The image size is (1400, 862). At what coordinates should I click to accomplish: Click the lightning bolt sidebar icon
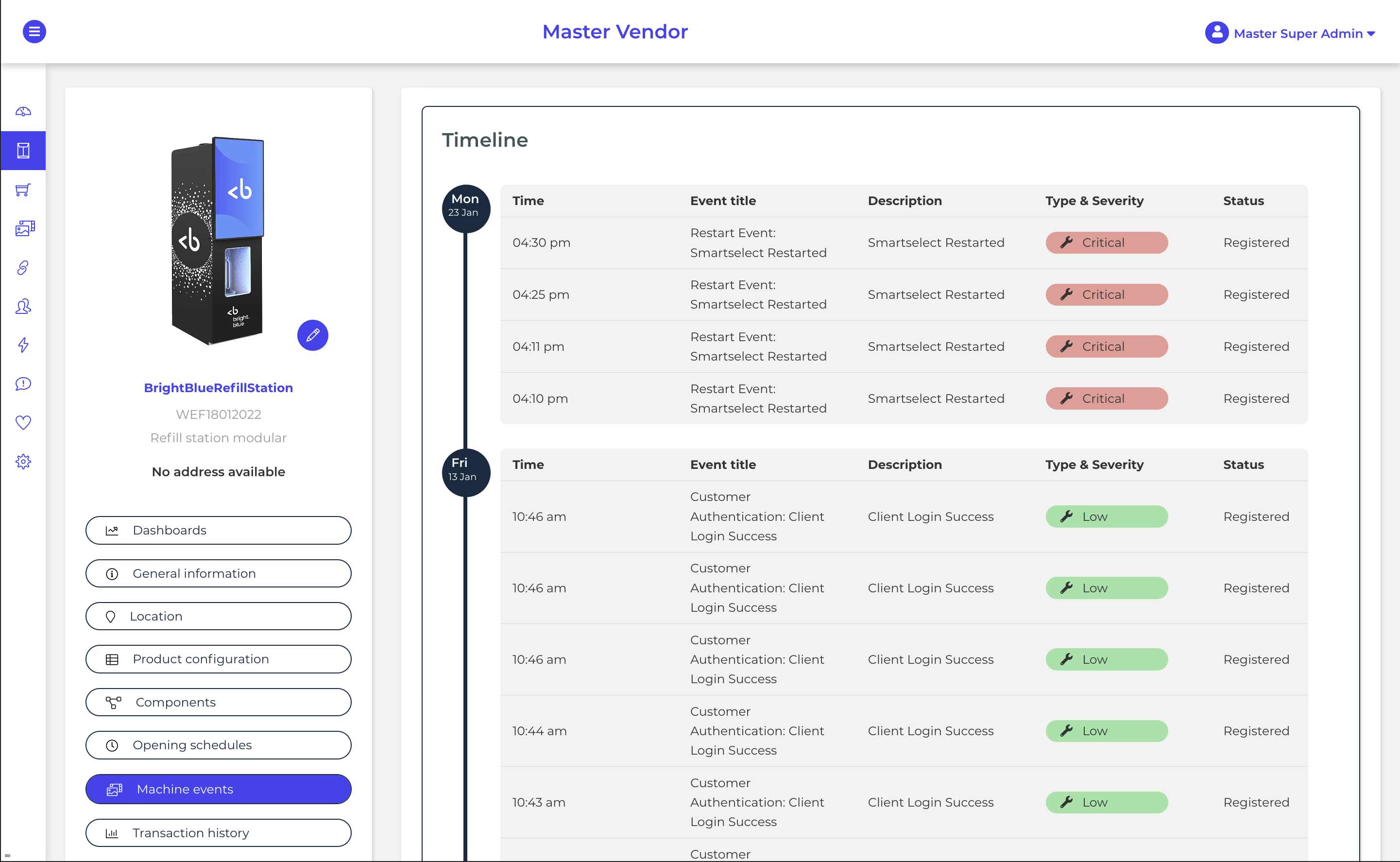point(23,345)
